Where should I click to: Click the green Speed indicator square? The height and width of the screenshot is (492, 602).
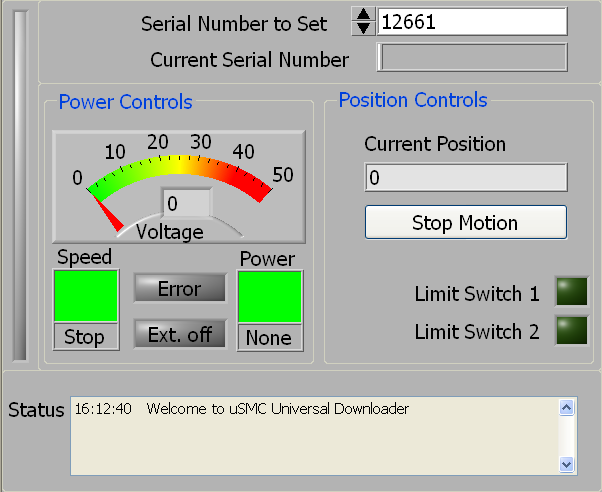85,296
